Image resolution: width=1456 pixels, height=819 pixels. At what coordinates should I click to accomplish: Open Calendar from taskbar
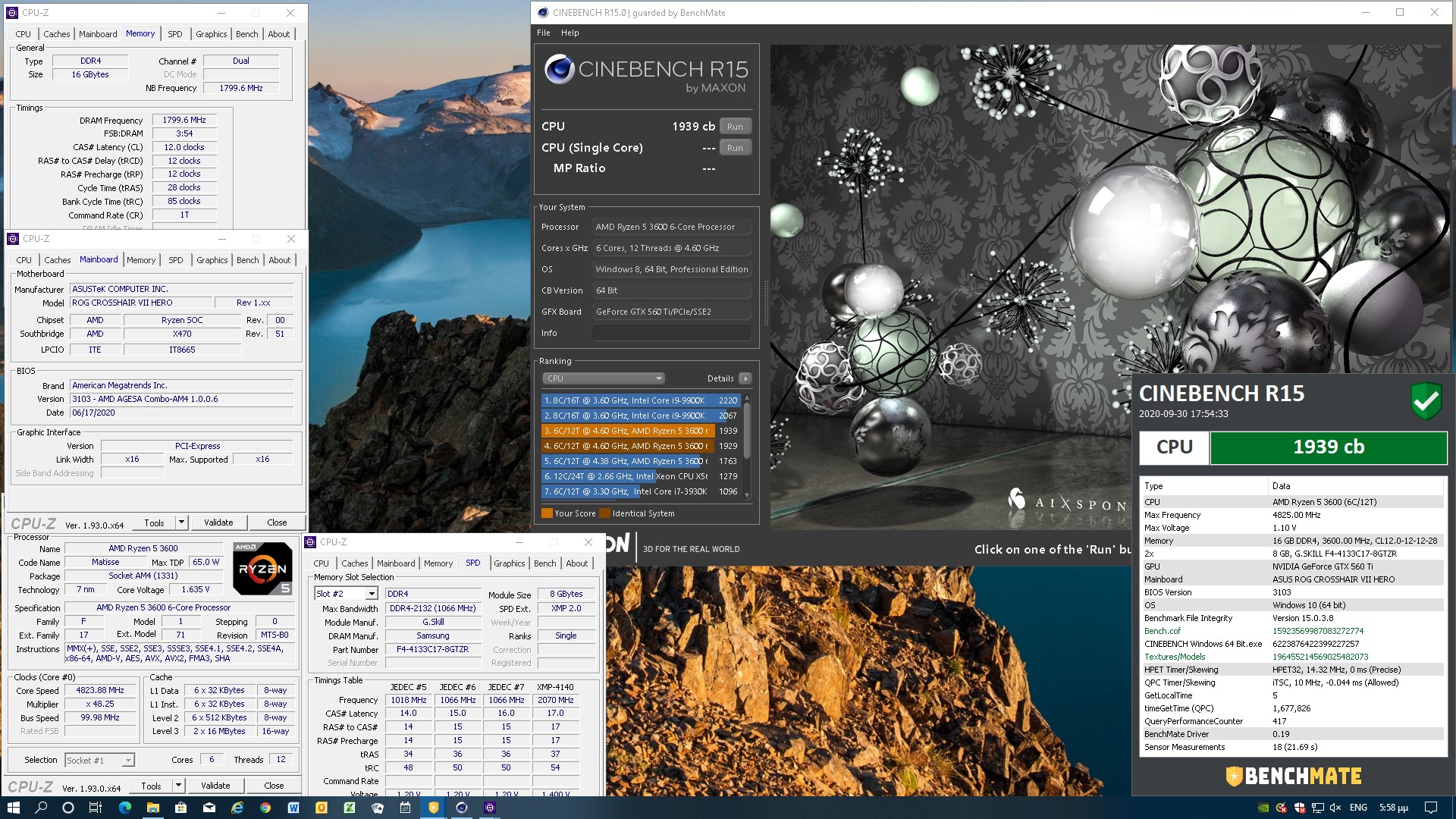(406, 808)
